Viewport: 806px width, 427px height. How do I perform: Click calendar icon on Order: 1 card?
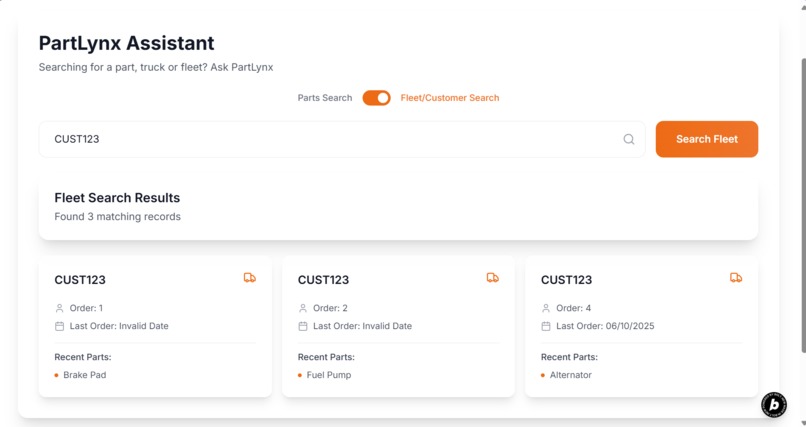pyautogui.click(x=60, y=326)
